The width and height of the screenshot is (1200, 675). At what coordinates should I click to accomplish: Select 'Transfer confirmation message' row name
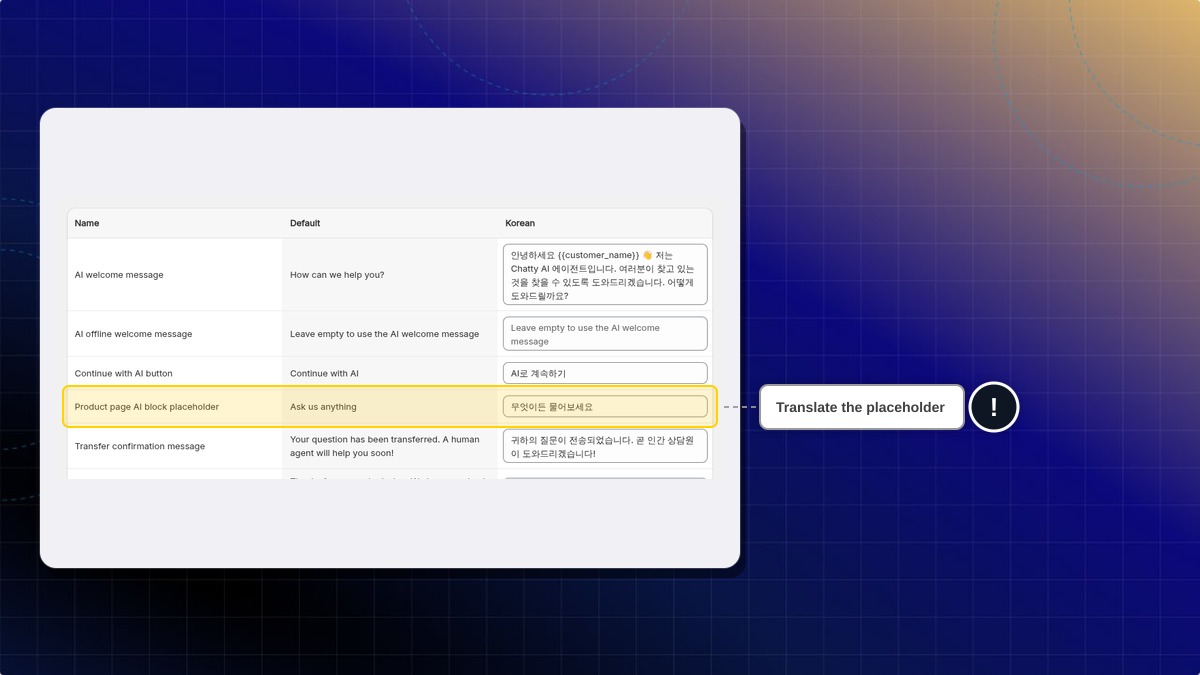tap(140, 446)
